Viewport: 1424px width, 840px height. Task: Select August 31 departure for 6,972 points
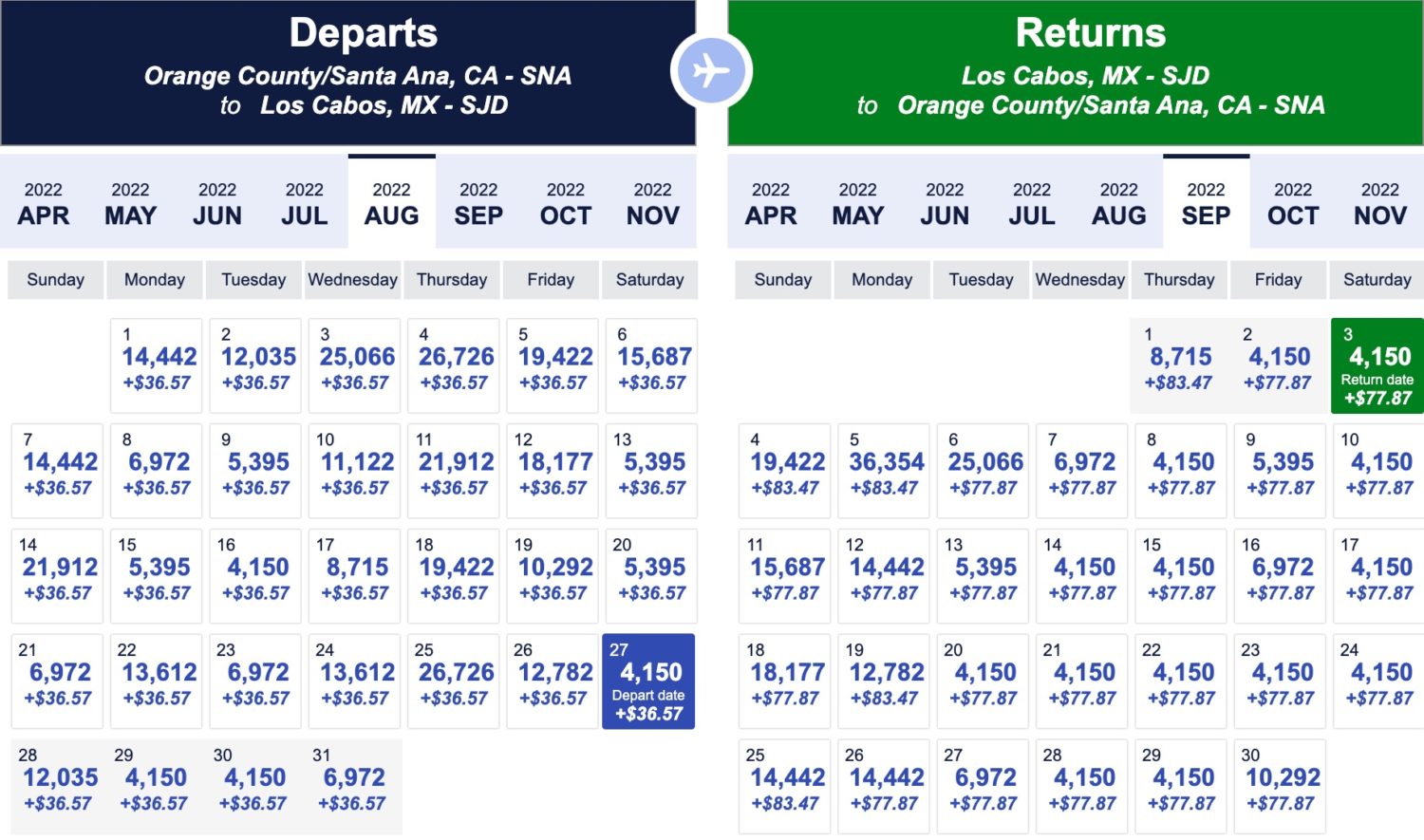353,786
